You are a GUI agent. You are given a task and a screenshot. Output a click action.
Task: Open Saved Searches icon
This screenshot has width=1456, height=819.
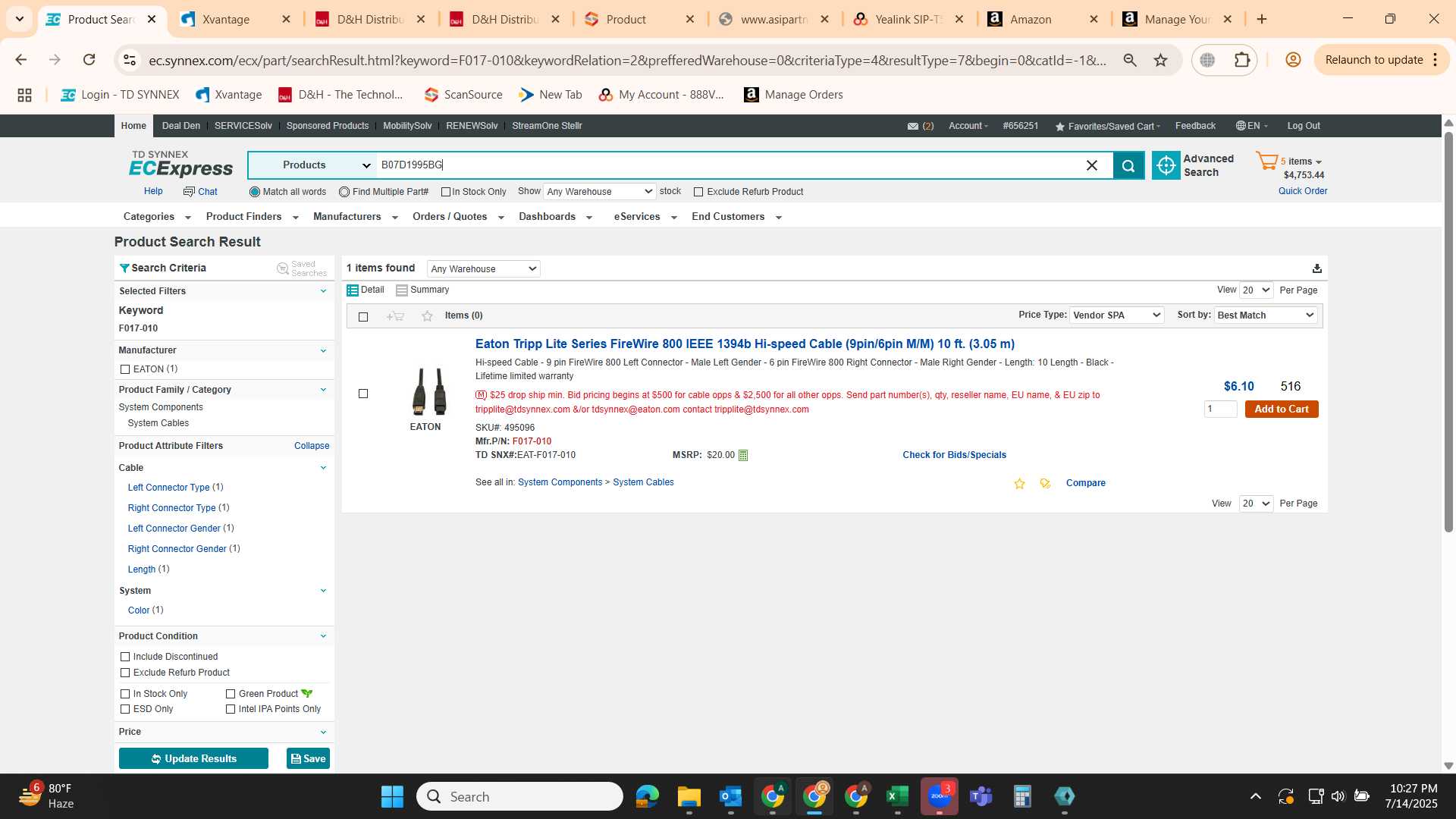pos(302,268)
